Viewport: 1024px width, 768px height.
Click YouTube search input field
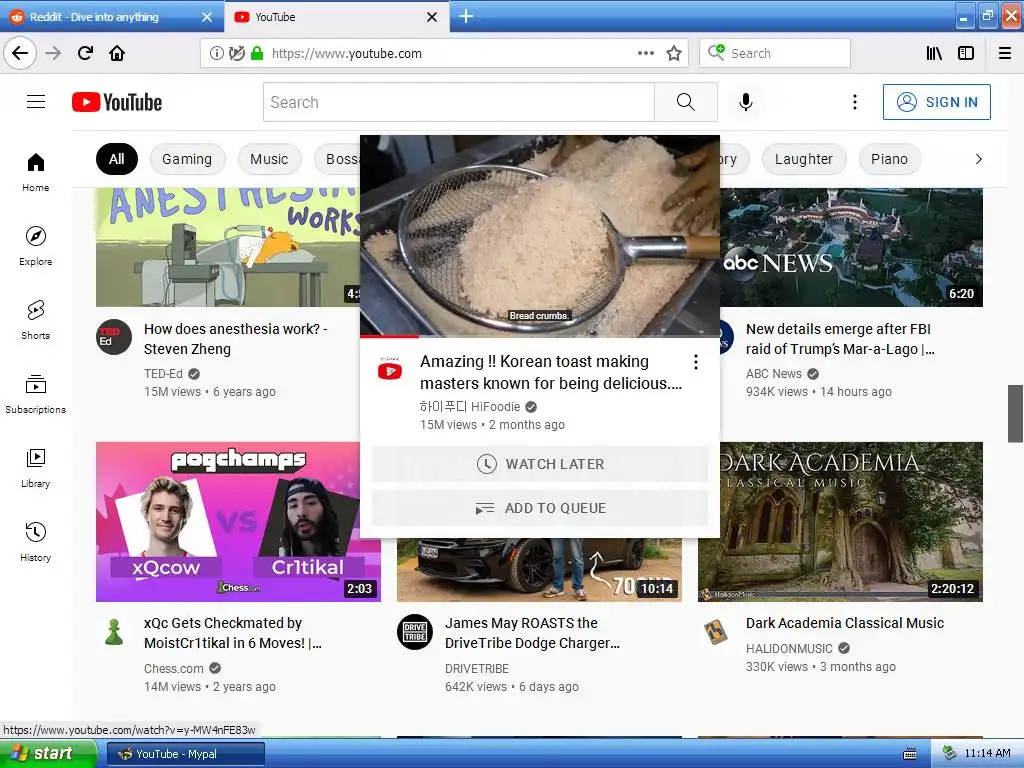(458, 102)
